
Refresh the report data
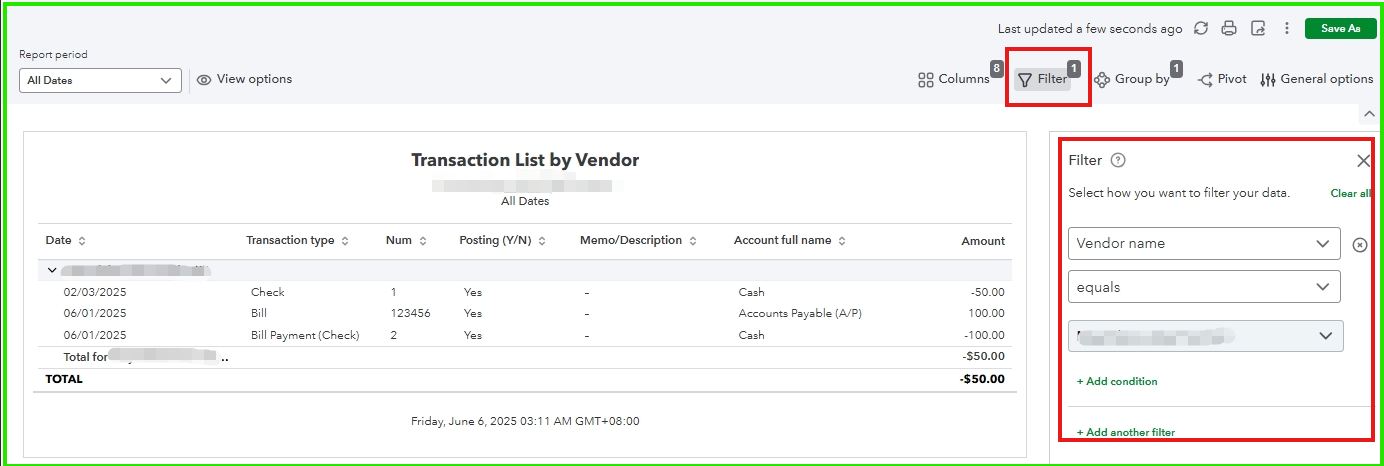1201,29
